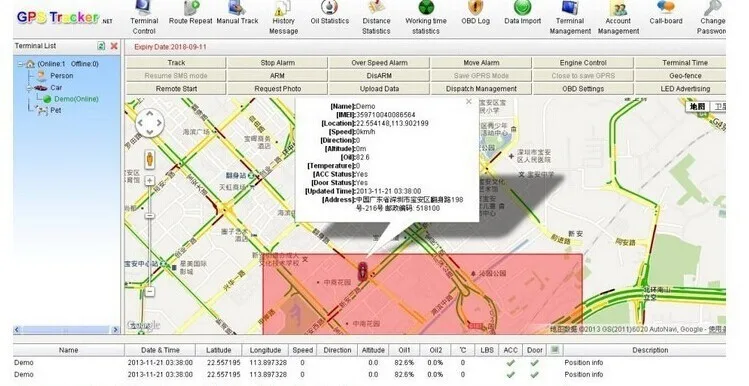749x386 pixels.
Task: Click the grid icon in table header
Action: click(555, 350)
